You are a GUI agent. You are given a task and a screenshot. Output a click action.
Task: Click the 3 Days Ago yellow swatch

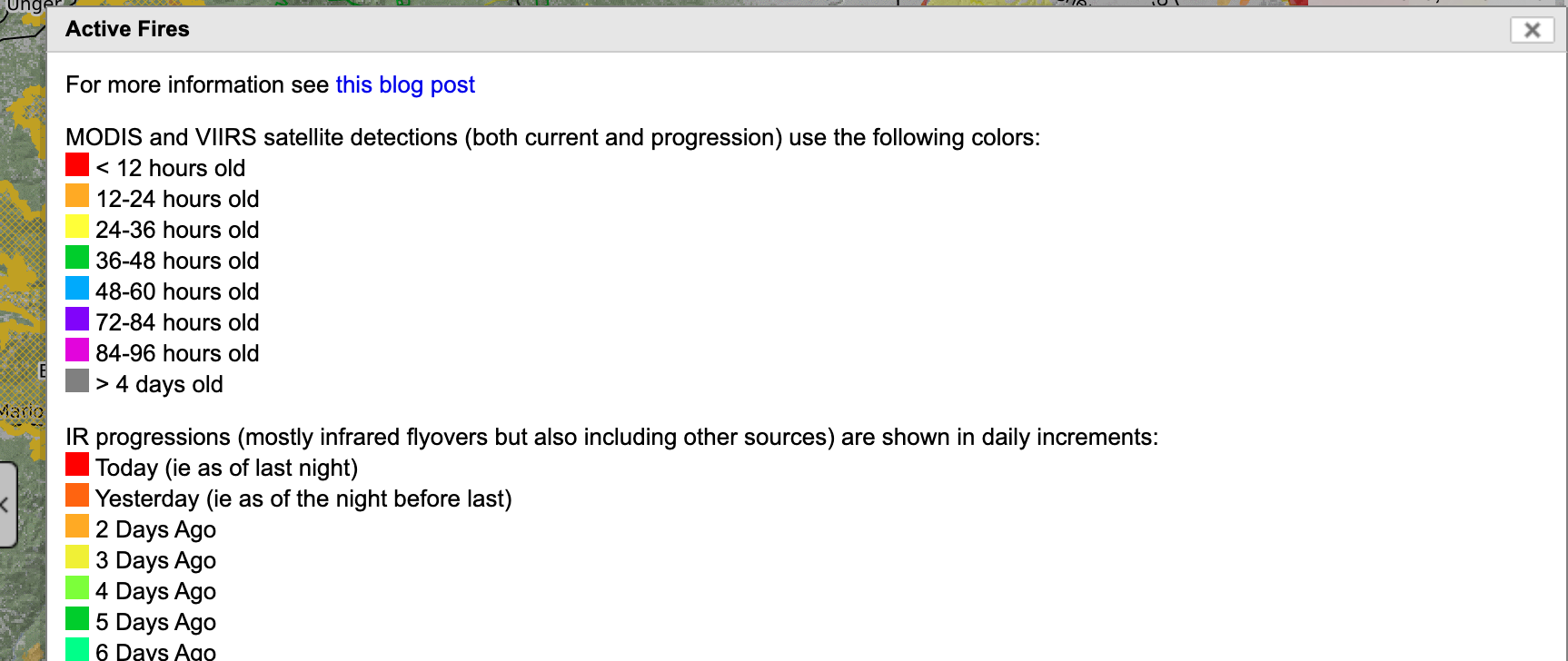pos(77,557)
